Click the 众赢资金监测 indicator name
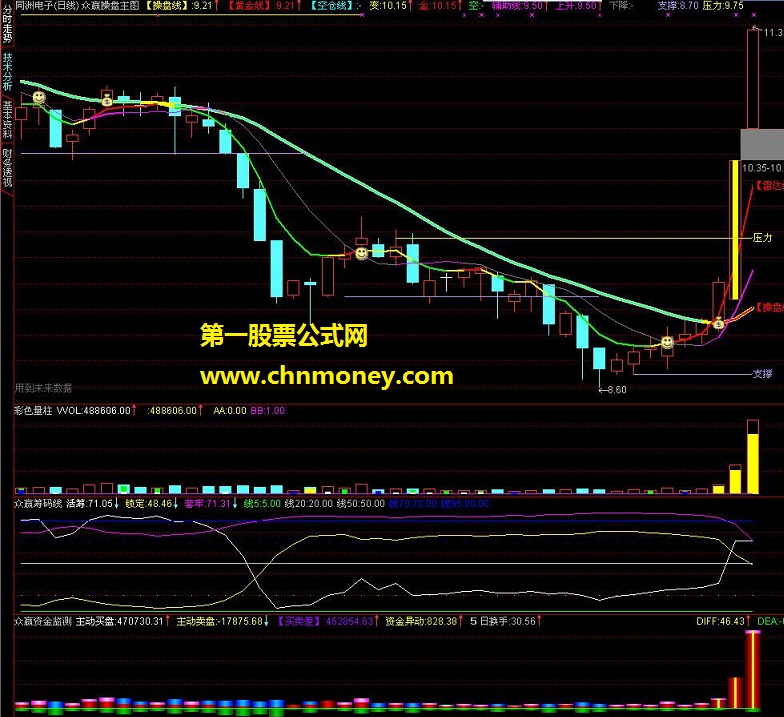This screenshot has height=717, width=784. [43, 621]
